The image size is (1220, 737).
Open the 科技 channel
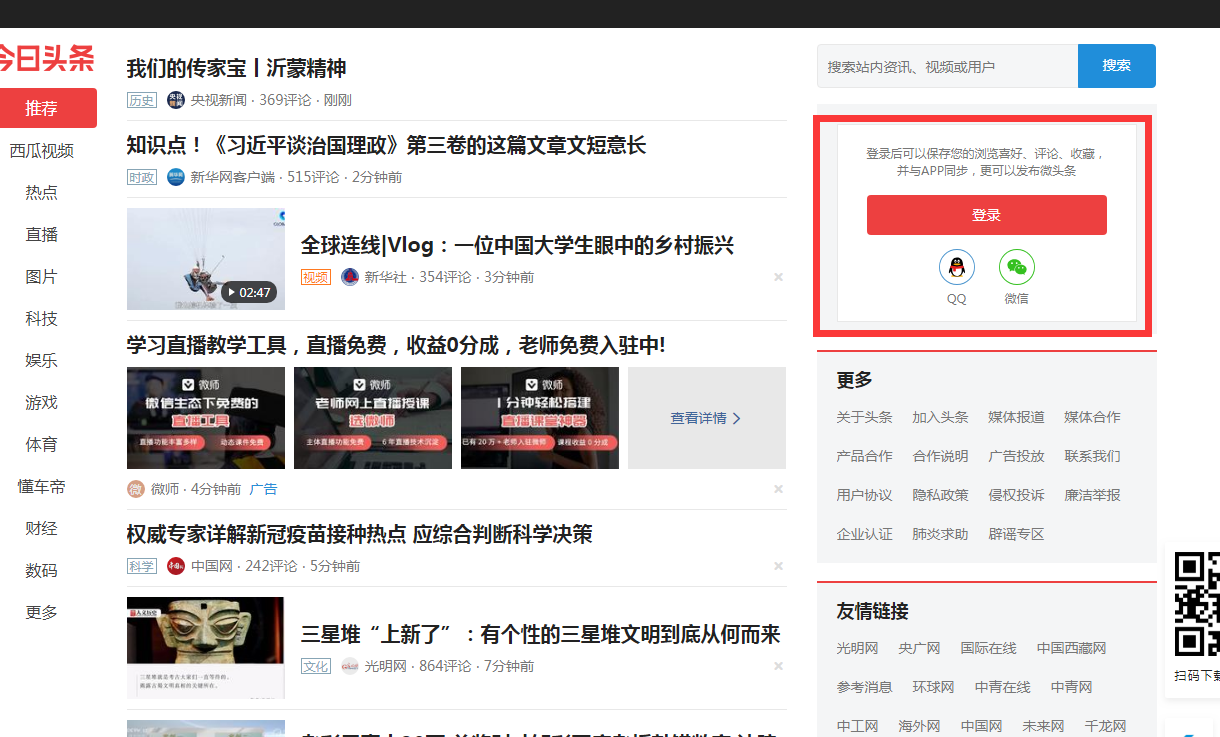coord(42,319)
